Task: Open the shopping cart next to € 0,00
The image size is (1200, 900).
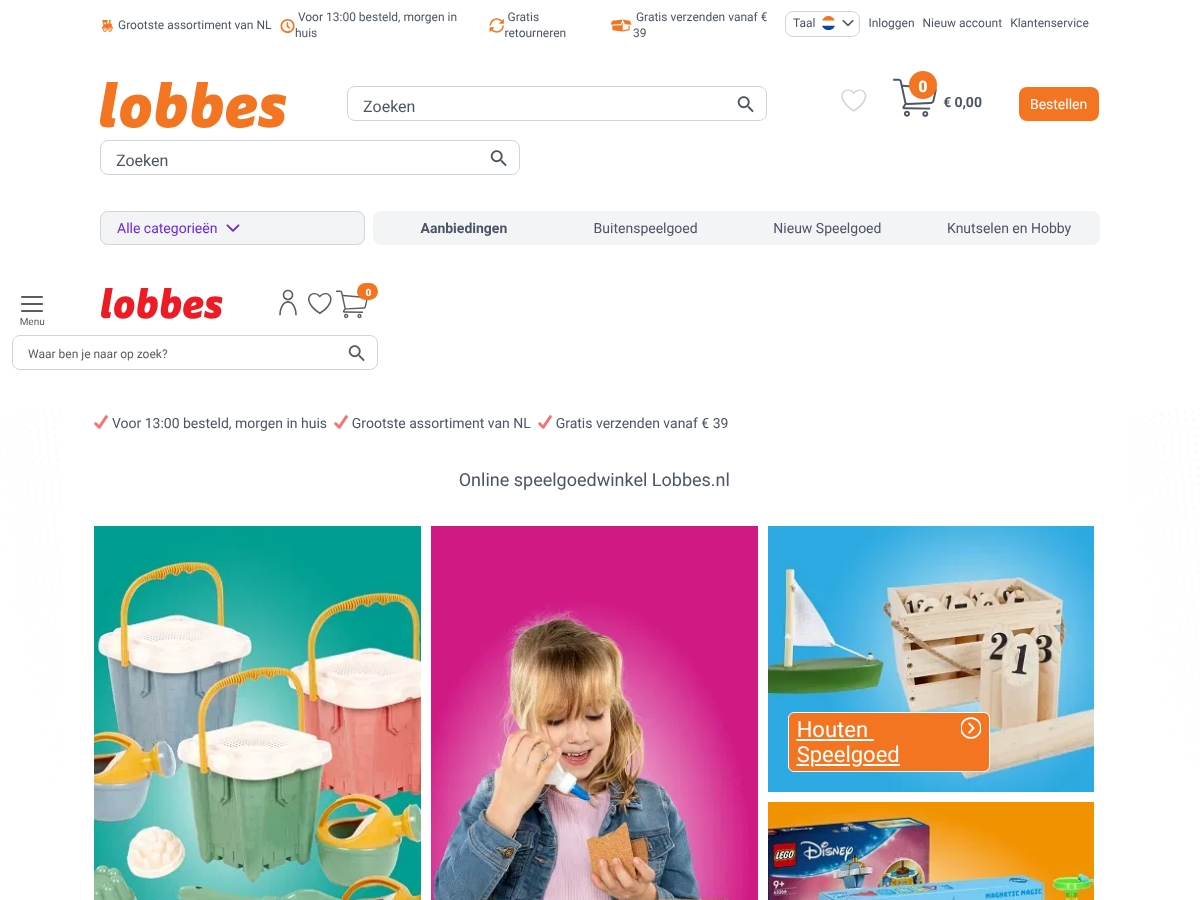Action: (914, 97)
